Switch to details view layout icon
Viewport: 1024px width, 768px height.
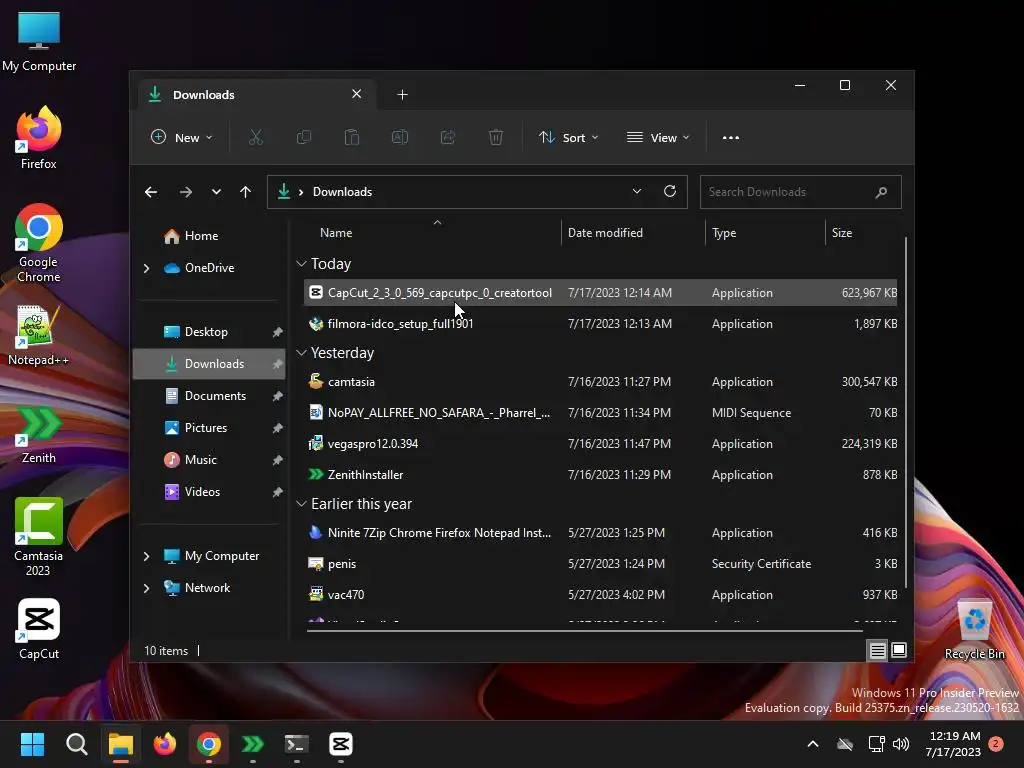[x=877, y=650]
